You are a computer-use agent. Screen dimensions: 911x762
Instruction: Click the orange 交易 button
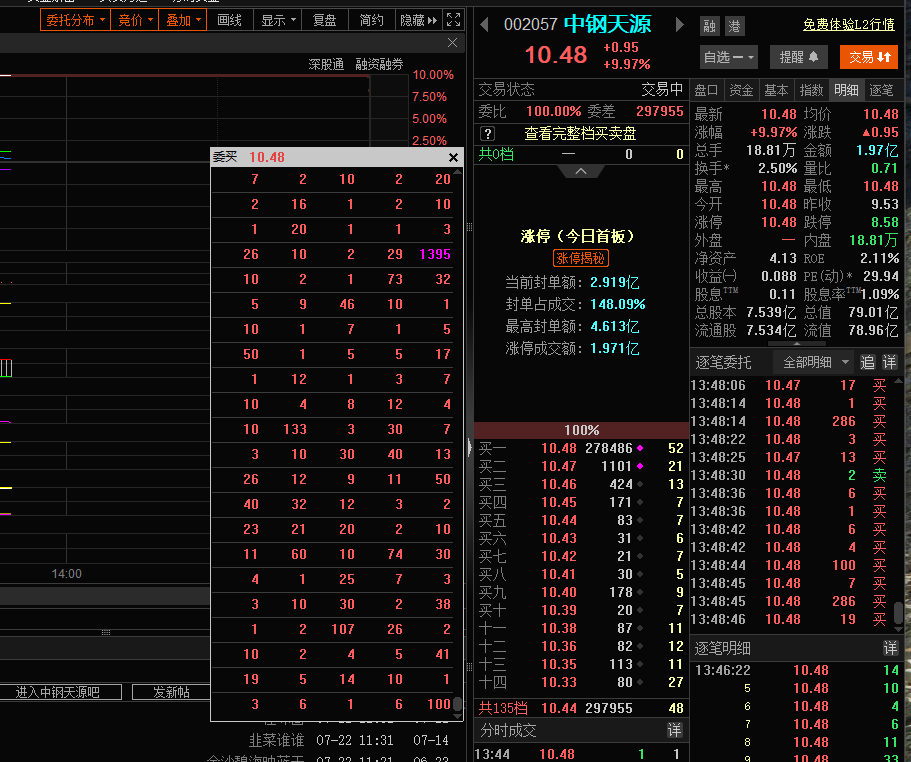[869, 57]
